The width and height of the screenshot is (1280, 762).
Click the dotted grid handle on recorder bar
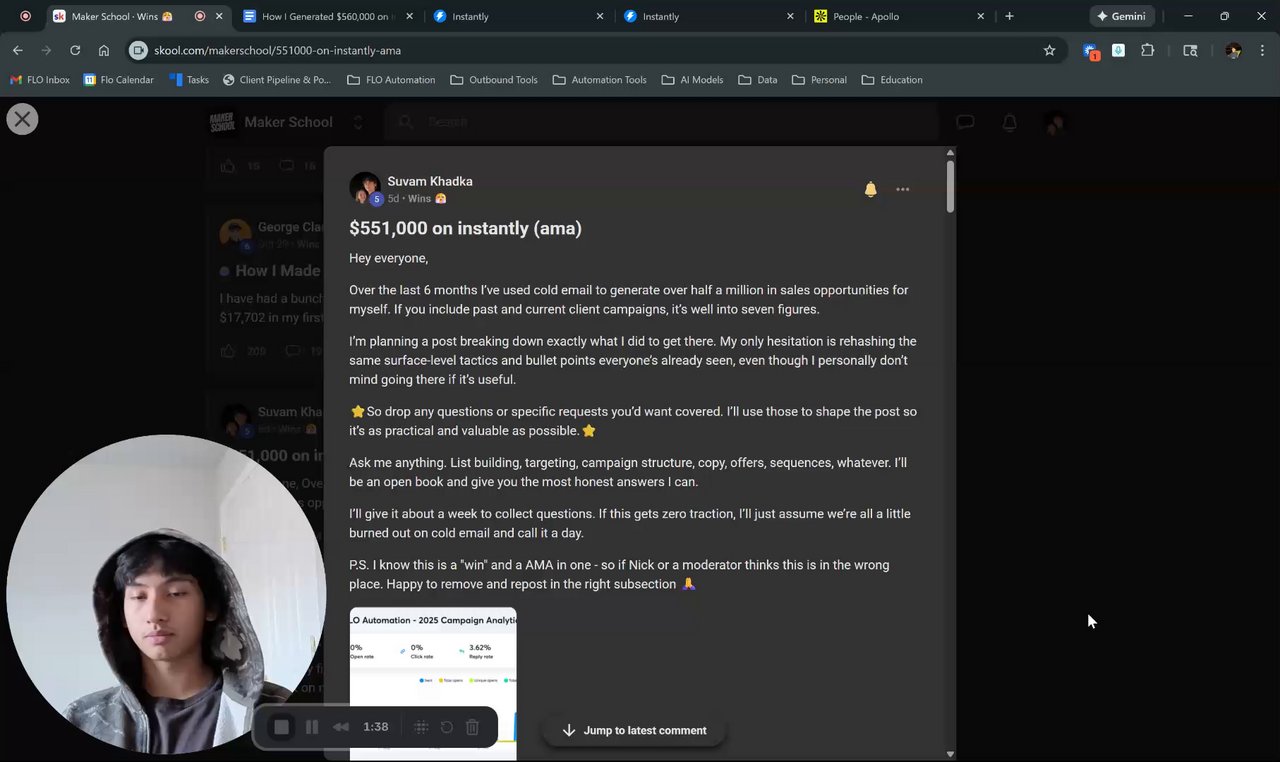point(421,727)
